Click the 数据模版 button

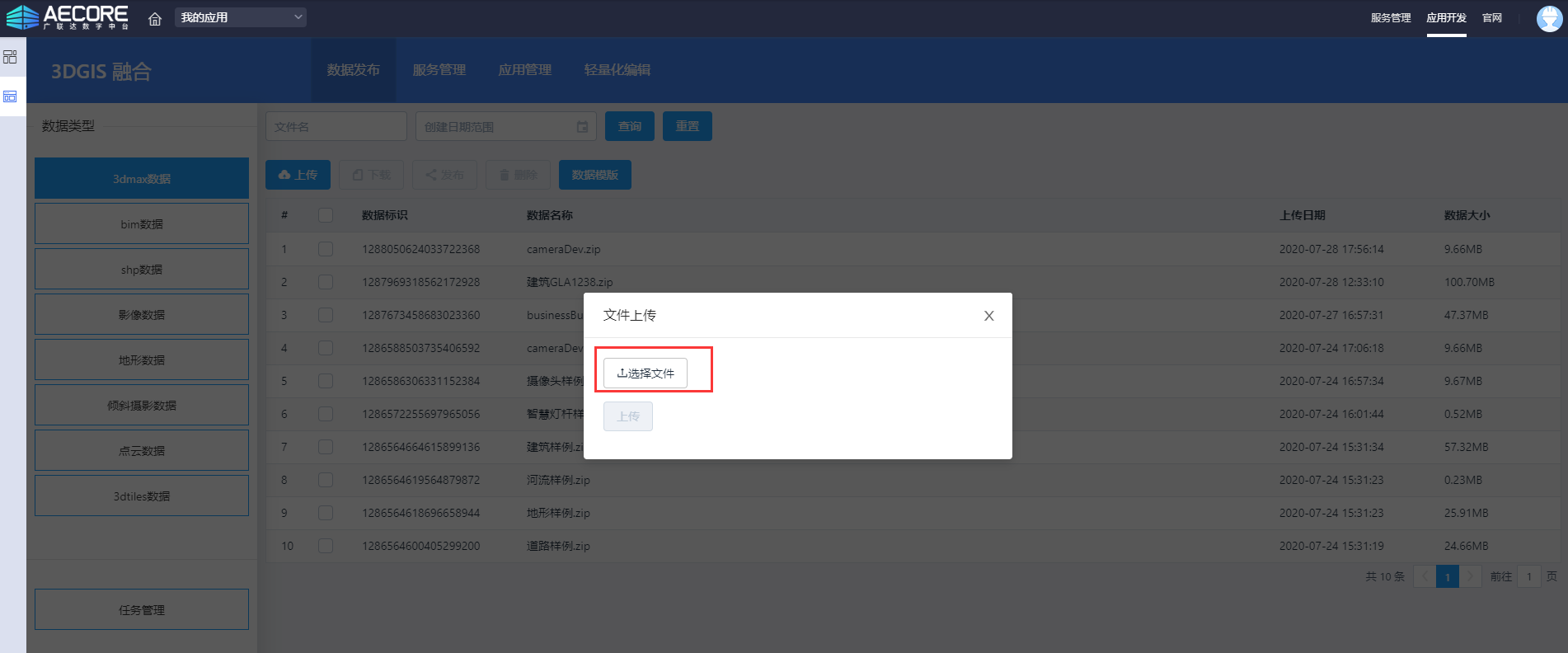594,175
